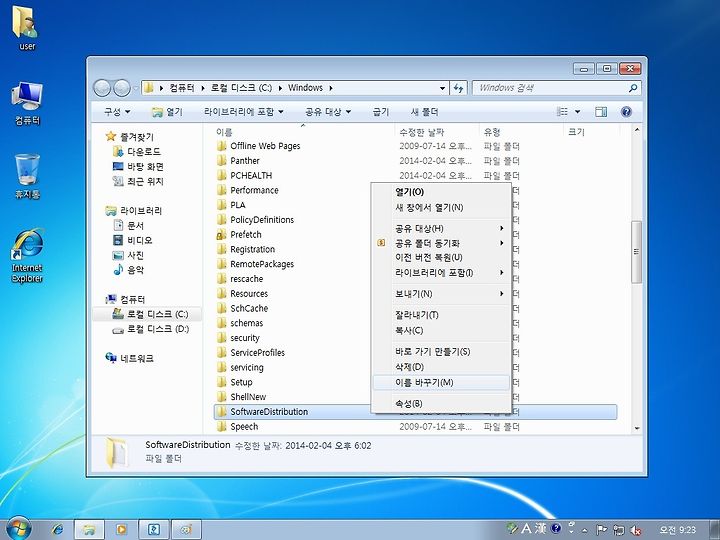Choose 새 창에서 열기(N) from context menu
720x540 pixels.
click(442, 207)
